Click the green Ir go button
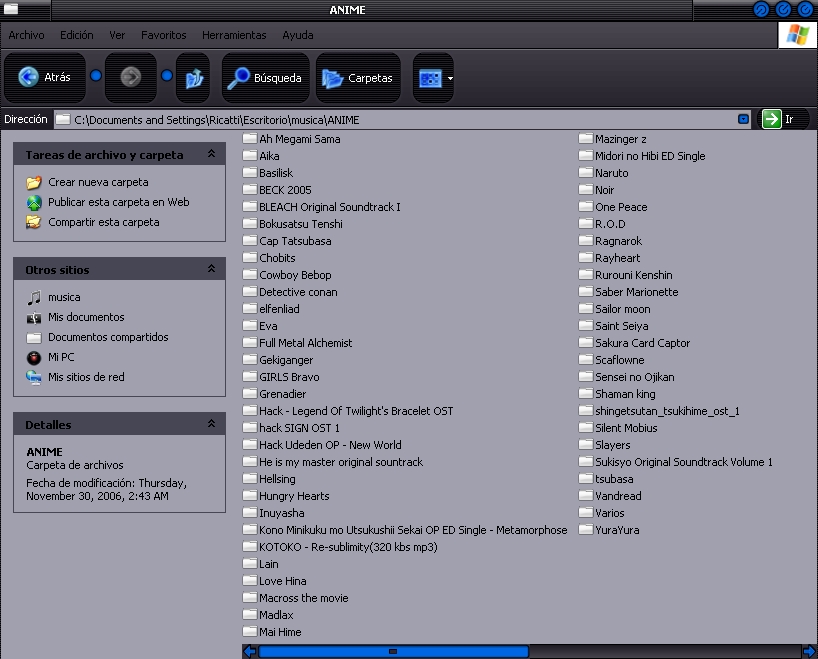The image size is (818, 659). 771,119
